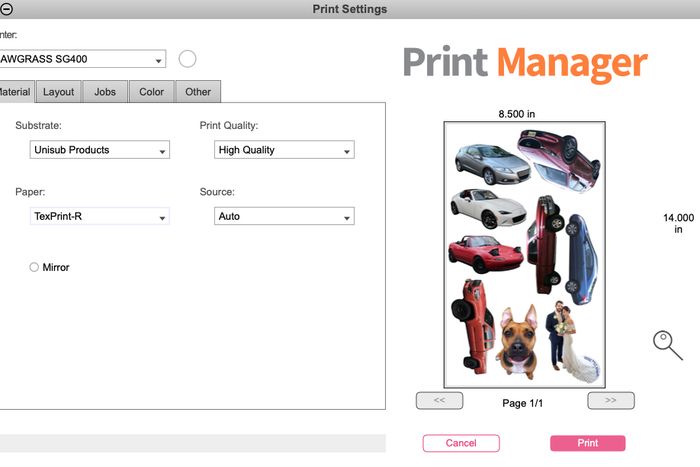The width and height of the screenshot is (700, 467).
Task: Go to previous page with << button
Action: (439, 401)
